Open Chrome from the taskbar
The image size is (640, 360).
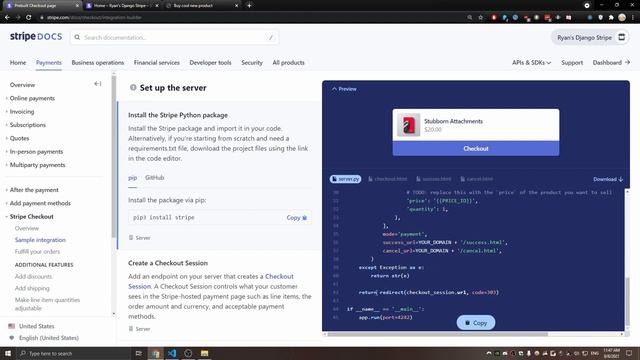pyautogui.click(x=156, y=353)
